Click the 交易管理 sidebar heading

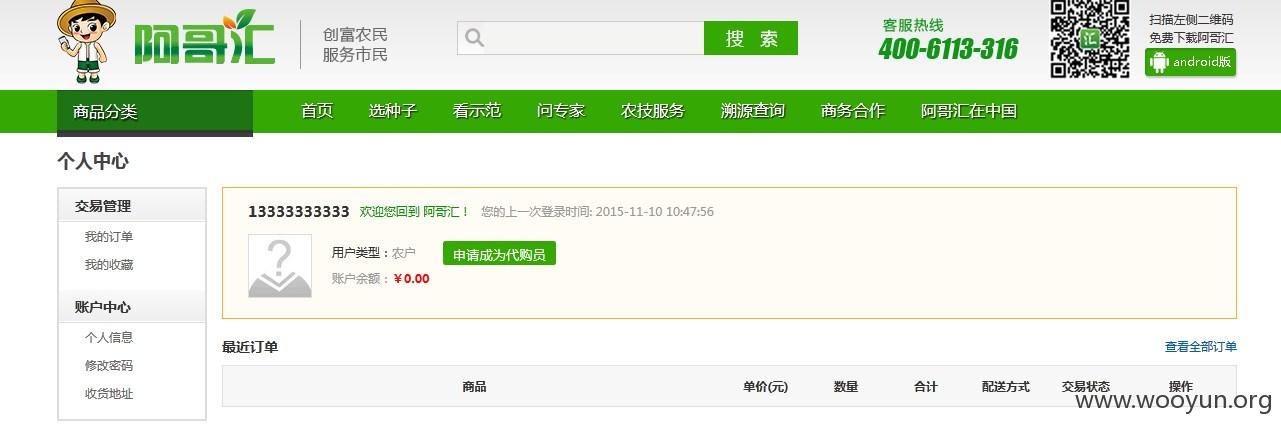pyautogui.click(x=103, y=206)
